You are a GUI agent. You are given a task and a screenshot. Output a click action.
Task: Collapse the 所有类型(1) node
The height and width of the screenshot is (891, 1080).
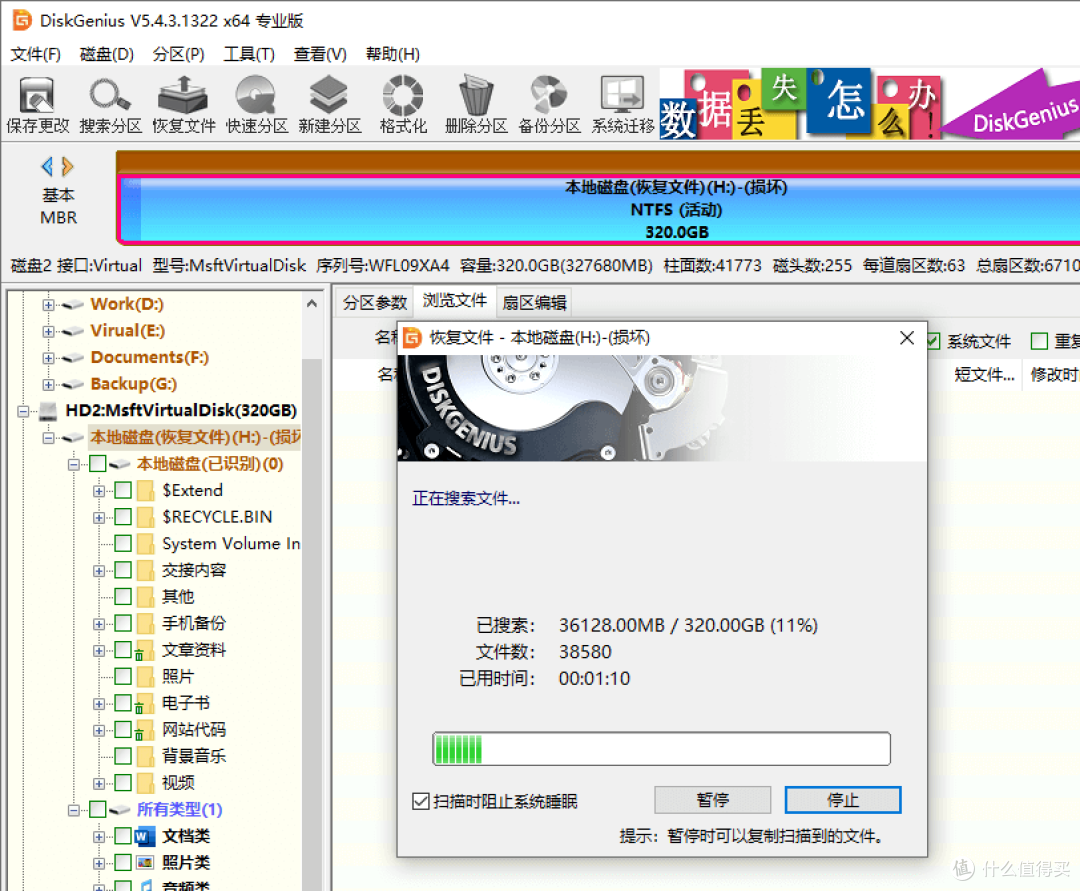tap(74, 810)
